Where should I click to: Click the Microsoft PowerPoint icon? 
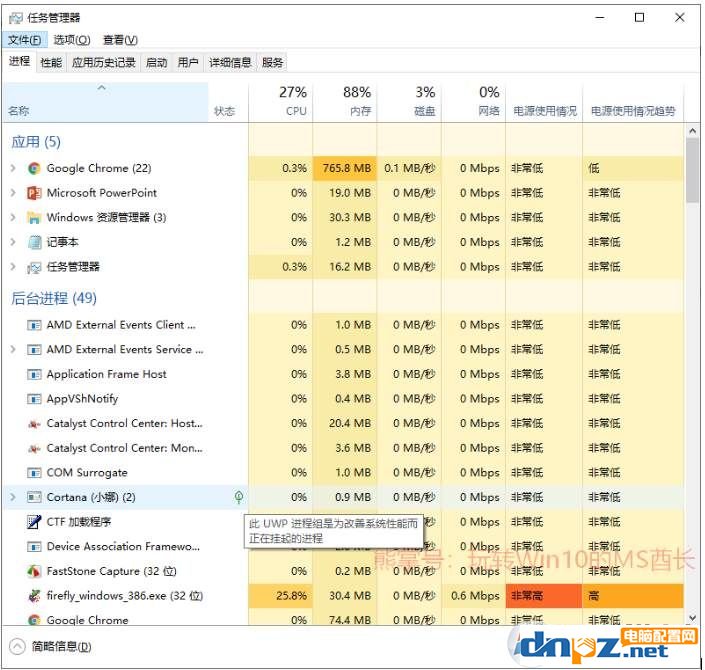34,193
